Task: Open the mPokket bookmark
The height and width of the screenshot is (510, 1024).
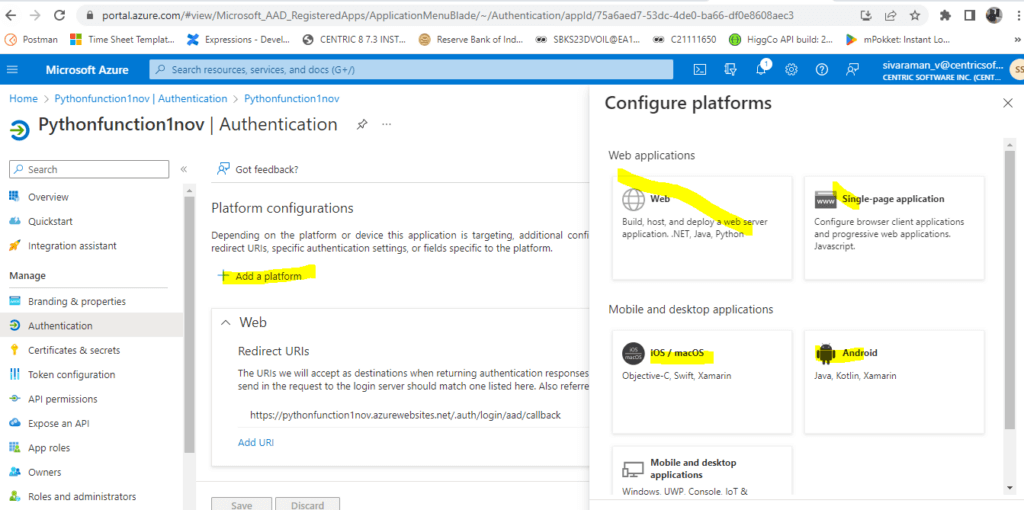Action: point(898,39)
